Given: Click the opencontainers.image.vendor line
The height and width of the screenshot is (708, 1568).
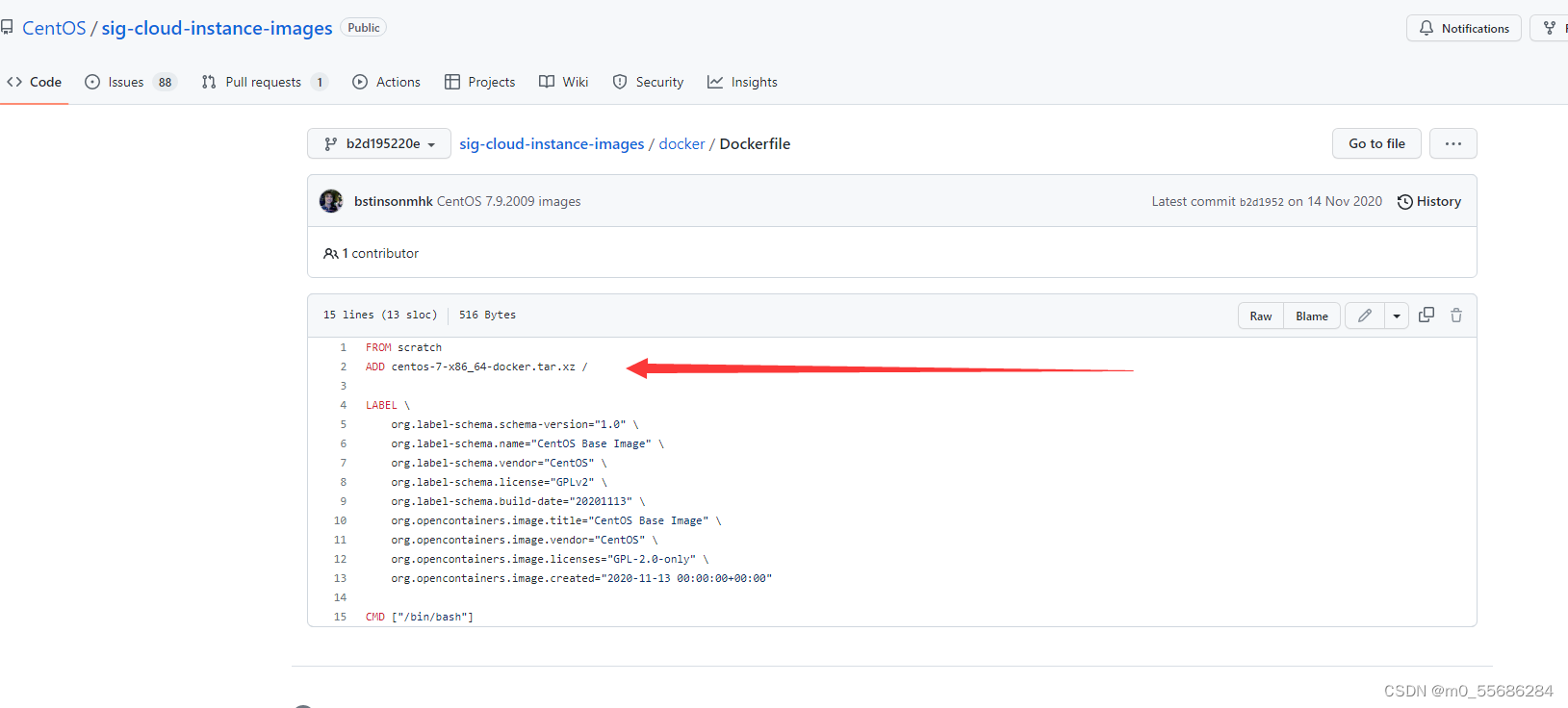Looking at the screenshot, I should point(525,540).
